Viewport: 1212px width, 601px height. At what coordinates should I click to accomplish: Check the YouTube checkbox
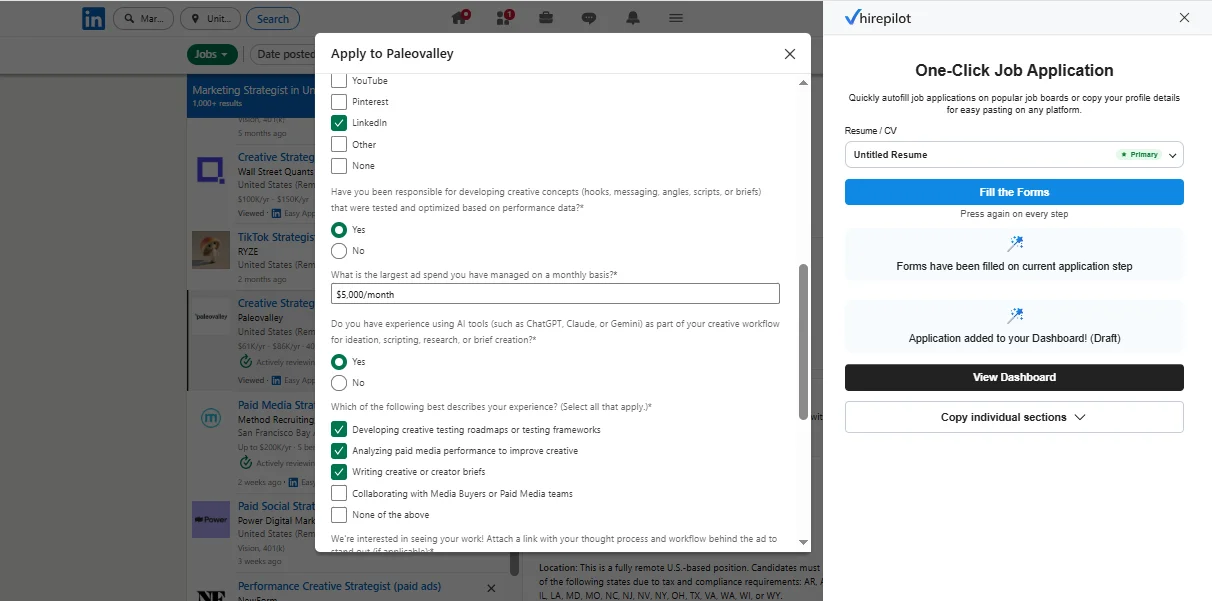tap(339, 80)
